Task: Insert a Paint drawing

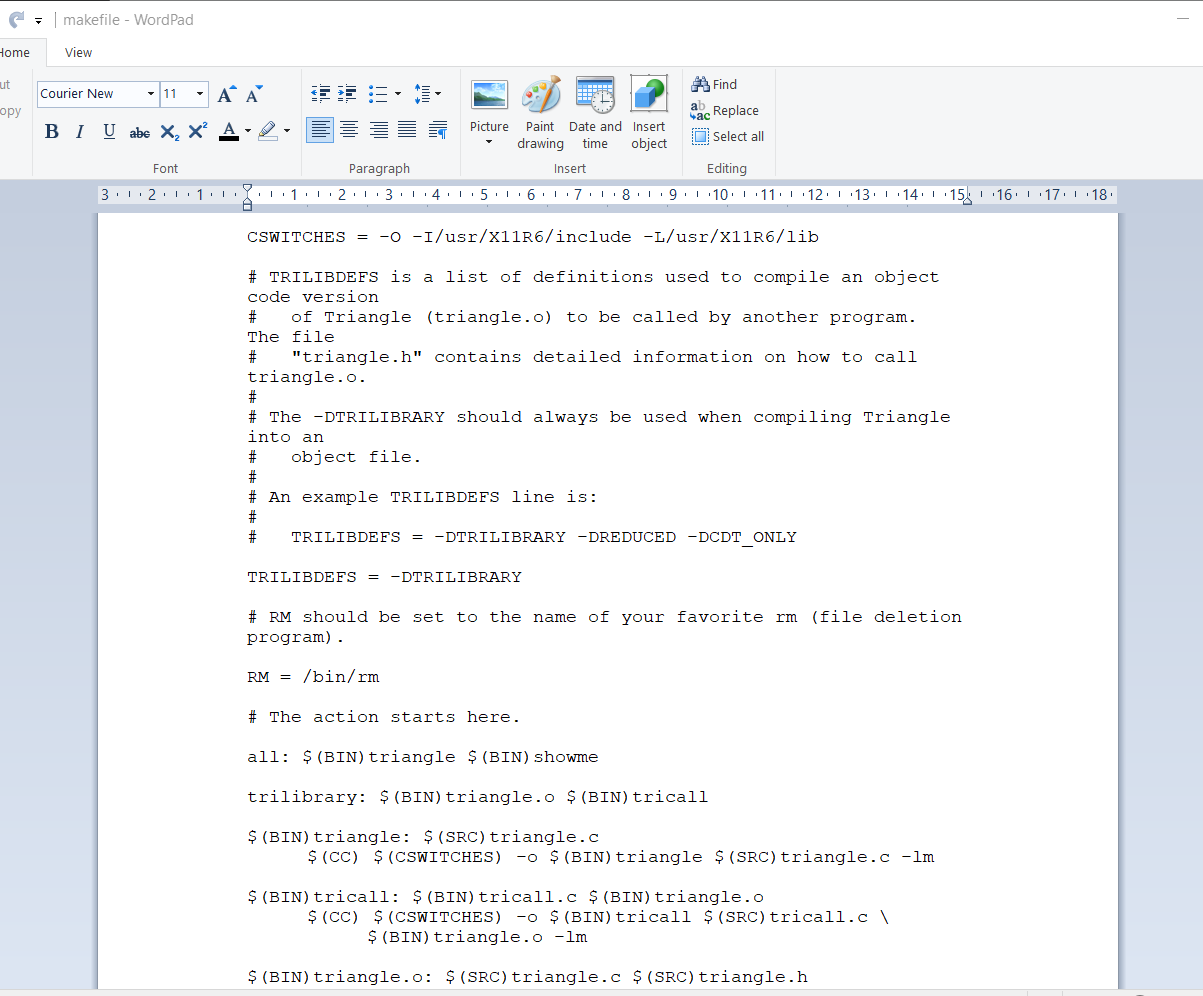Action: (540, 112)
